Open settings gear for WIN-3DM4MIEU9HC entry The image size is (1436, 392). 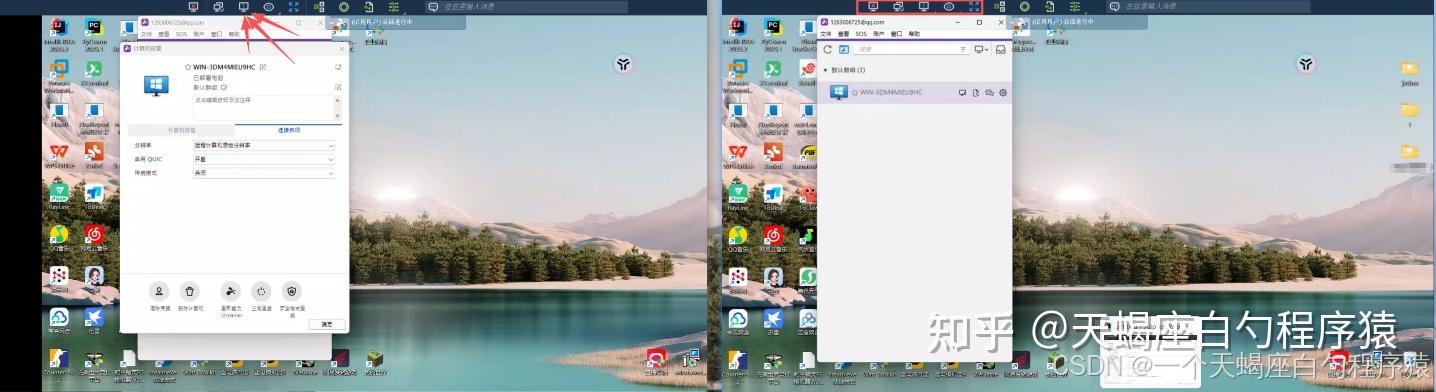(1002, 93)
